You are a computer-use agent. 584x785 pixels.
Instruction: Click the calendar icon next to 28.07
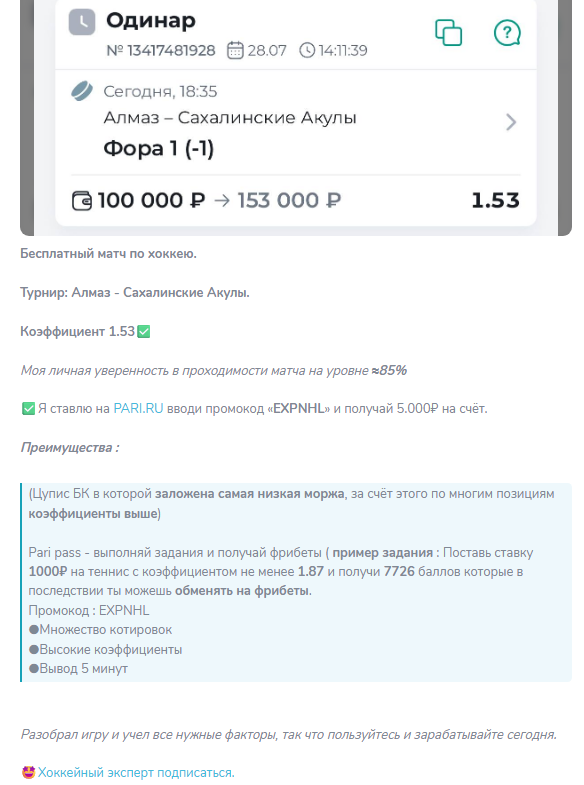coord(235,50)
